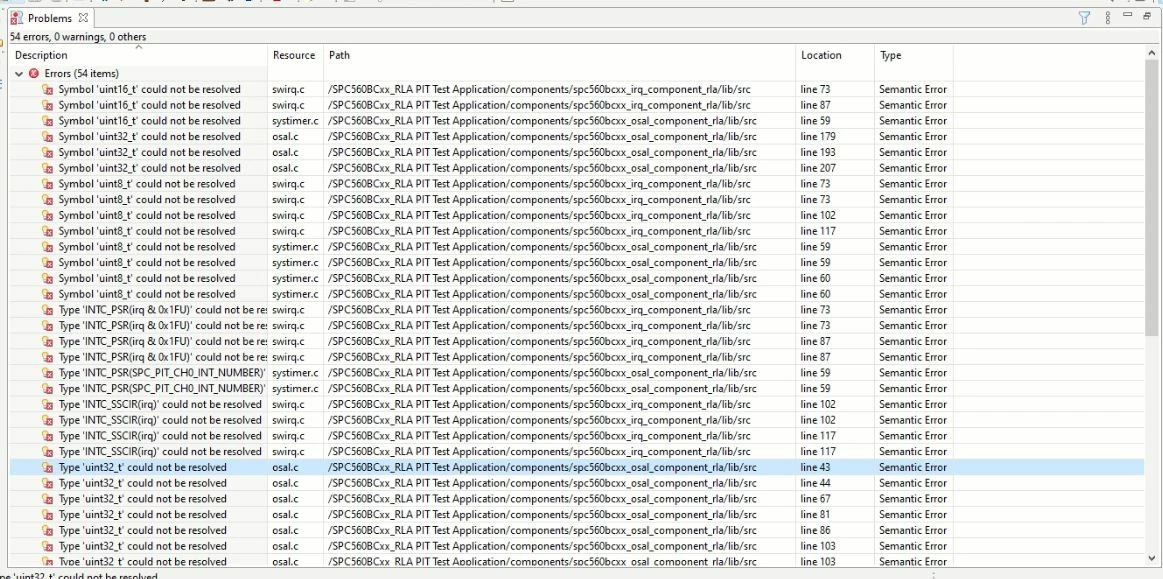The height and width of the screenshot is (579, 1163).
Task: Open the Problems view filter funnel
Action: click(x=1084, y=18)
